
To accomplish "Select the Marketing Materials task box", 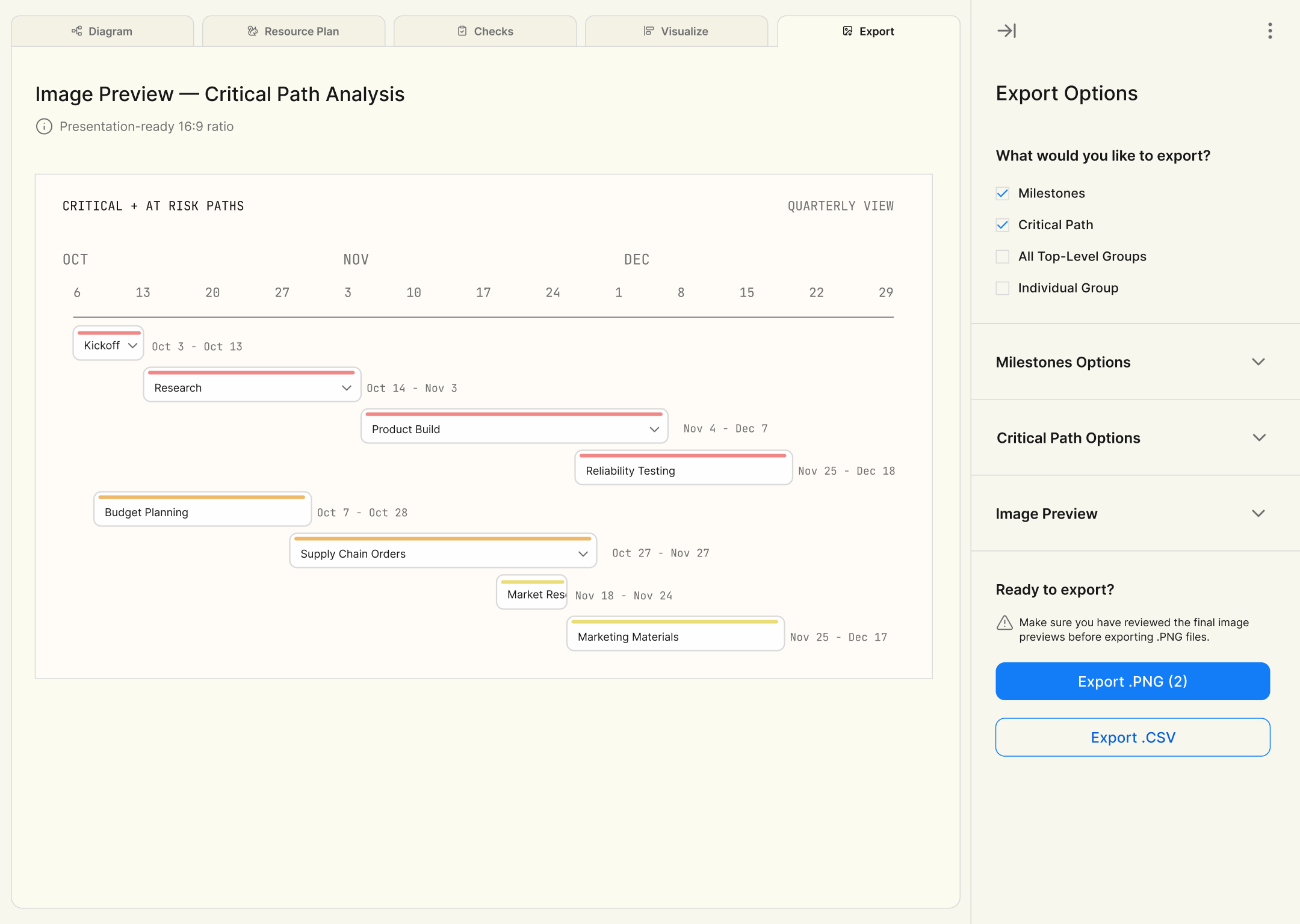I will (x=675, y=636).
